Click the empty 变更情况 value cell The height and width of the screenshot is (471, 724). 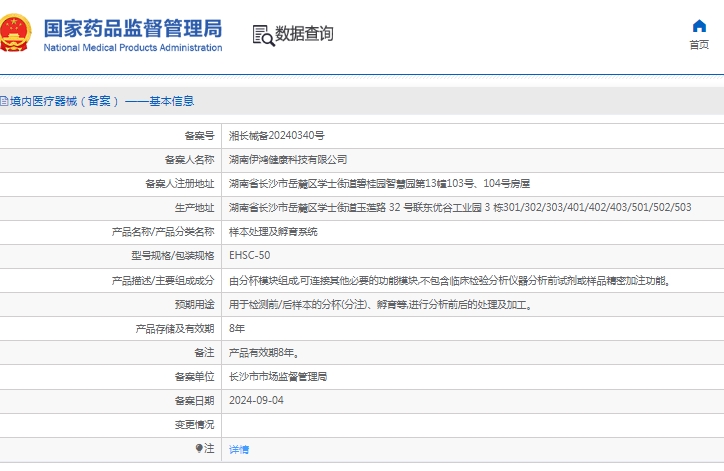pyautogui.click(x=473, y=425)
